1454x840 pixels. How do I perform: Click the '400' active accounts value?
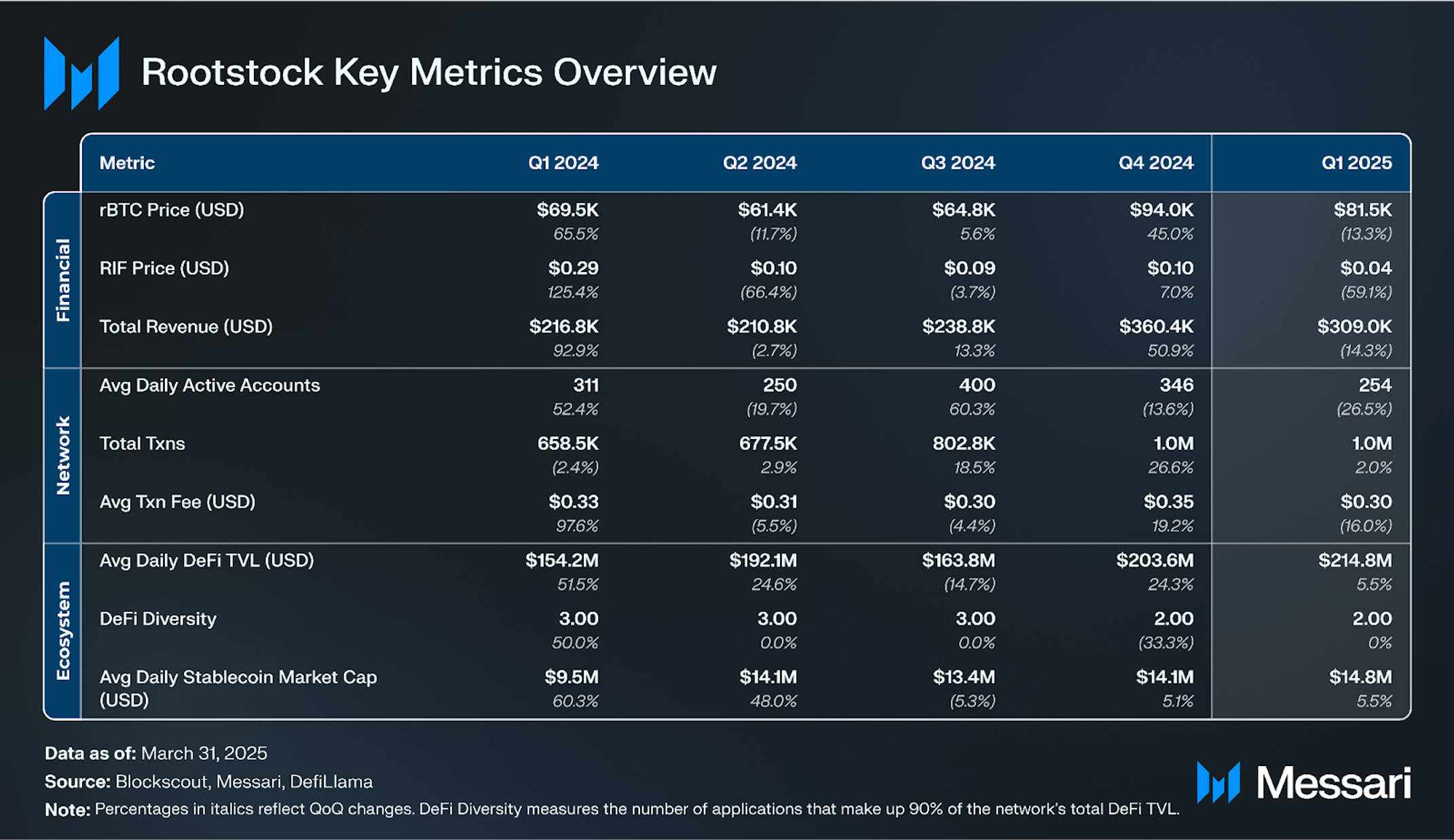pos(977,385)
